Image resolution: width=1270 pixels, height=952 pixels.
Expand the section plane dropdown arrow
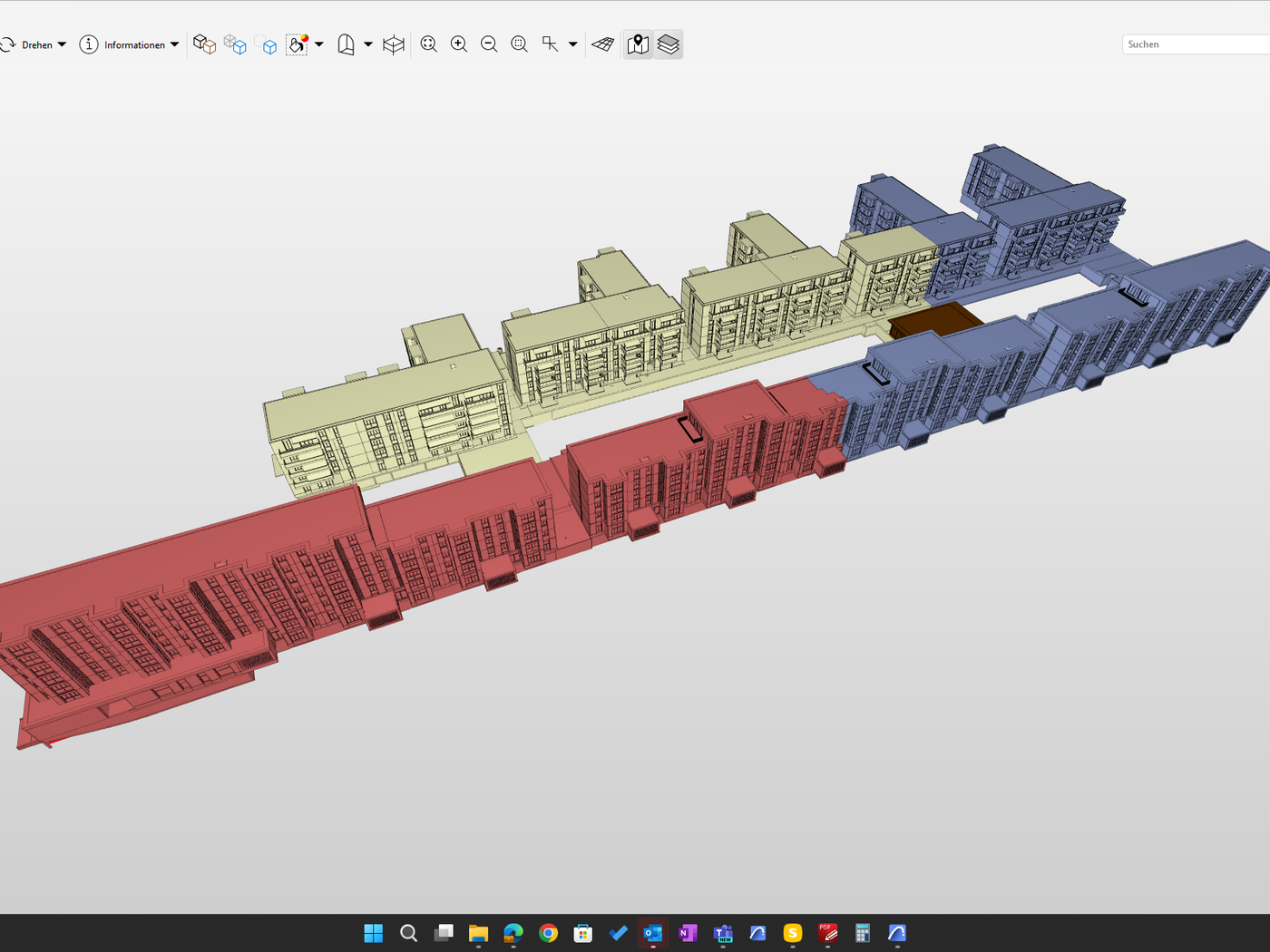point(368,44)
